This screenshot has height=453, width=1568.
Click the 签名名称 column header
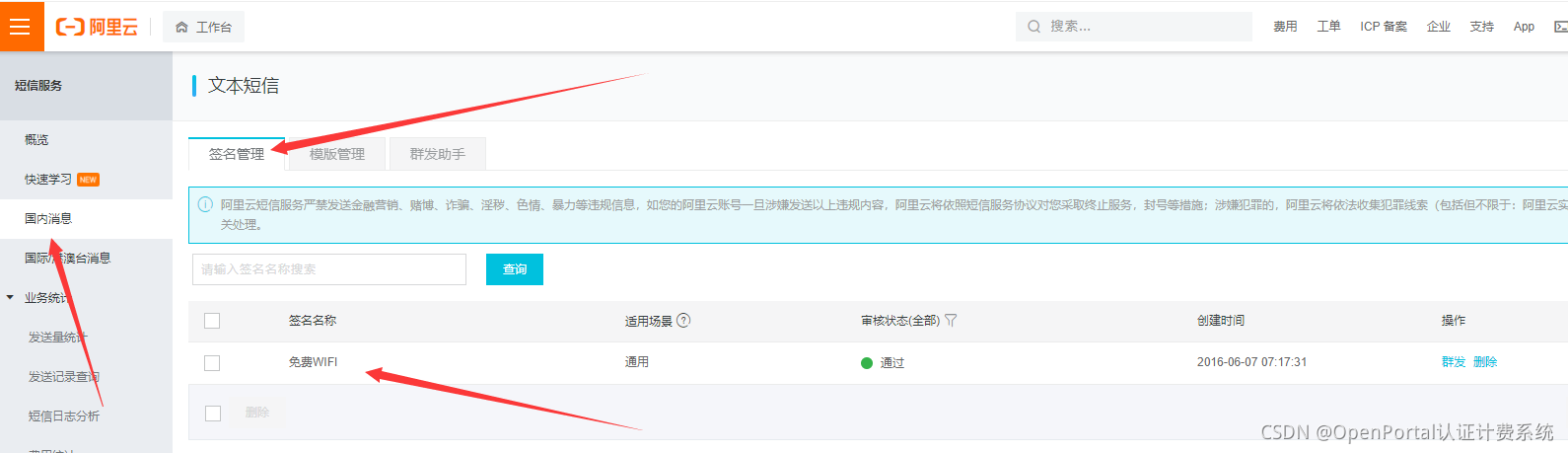click(x=313, y=321)
